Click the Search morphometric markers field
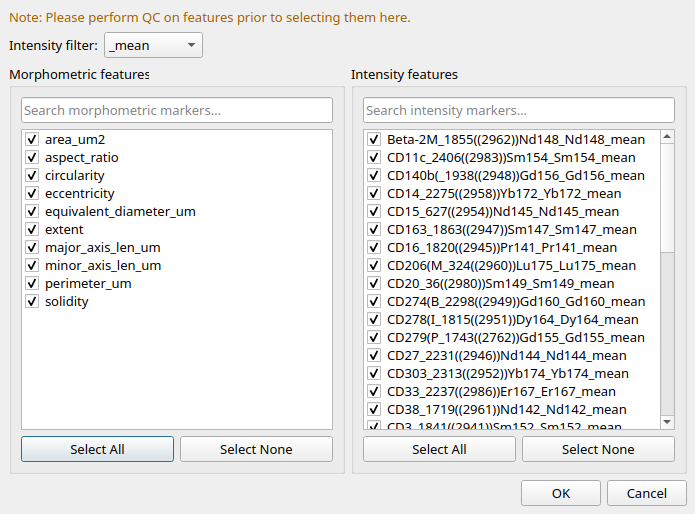This screenshot has width=695, height=514. (177, 110)
